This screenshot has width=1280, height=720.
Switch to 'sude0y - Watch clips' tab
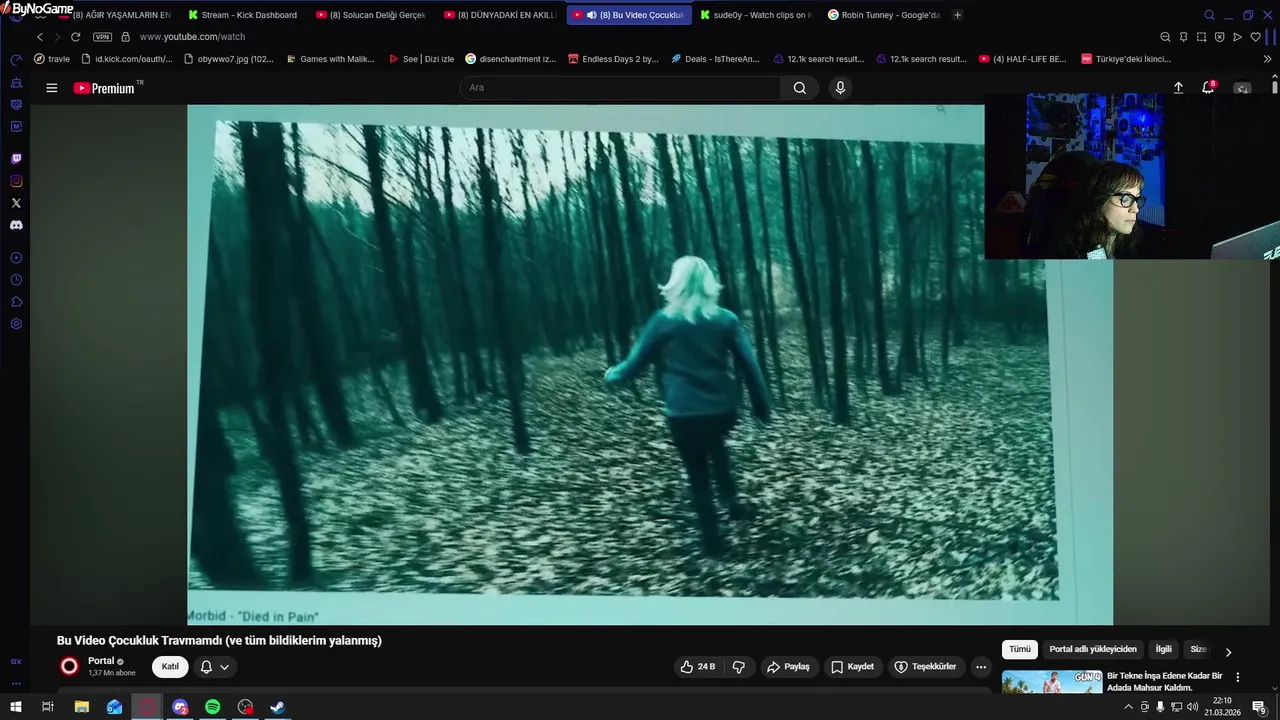[755, 15]
